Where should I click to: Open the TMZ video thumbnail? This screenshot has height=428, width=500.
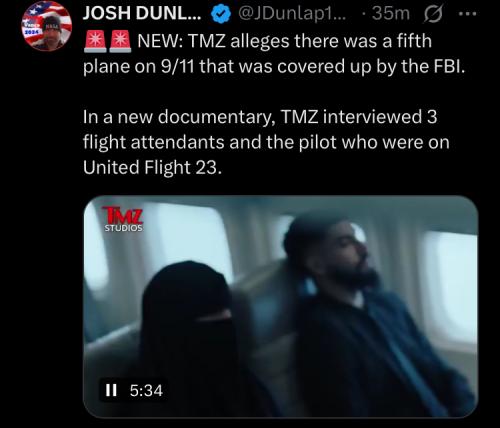click(x=281, y=306)
